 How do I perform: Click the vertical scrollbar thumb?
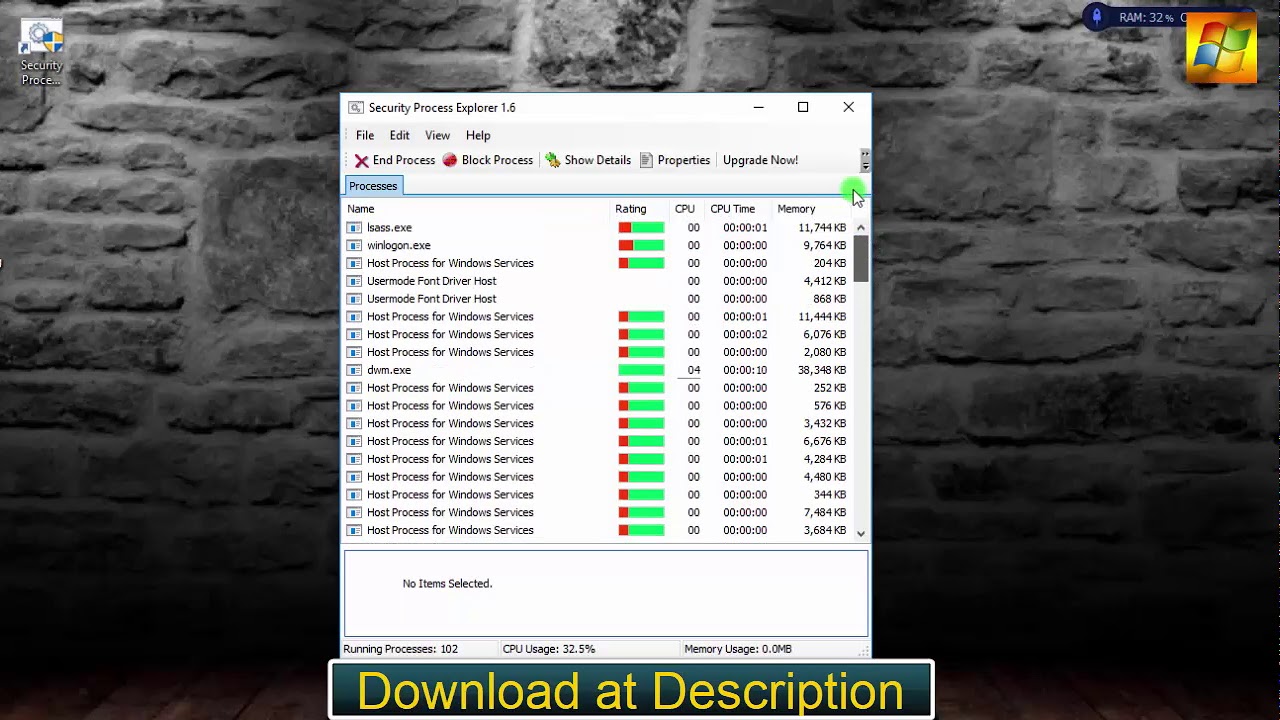pos(860,258)
